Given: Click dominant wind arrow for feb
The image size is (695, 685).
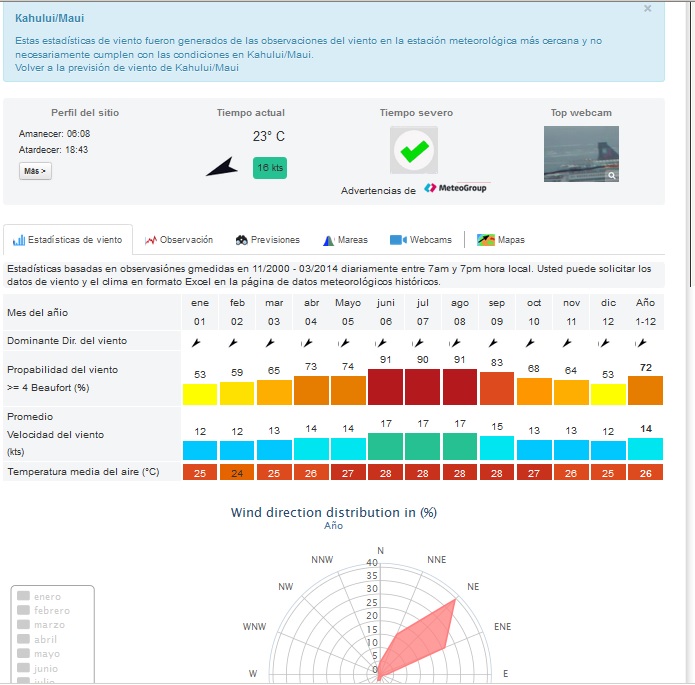Looking at the screenshot, I should pos(233,343).
